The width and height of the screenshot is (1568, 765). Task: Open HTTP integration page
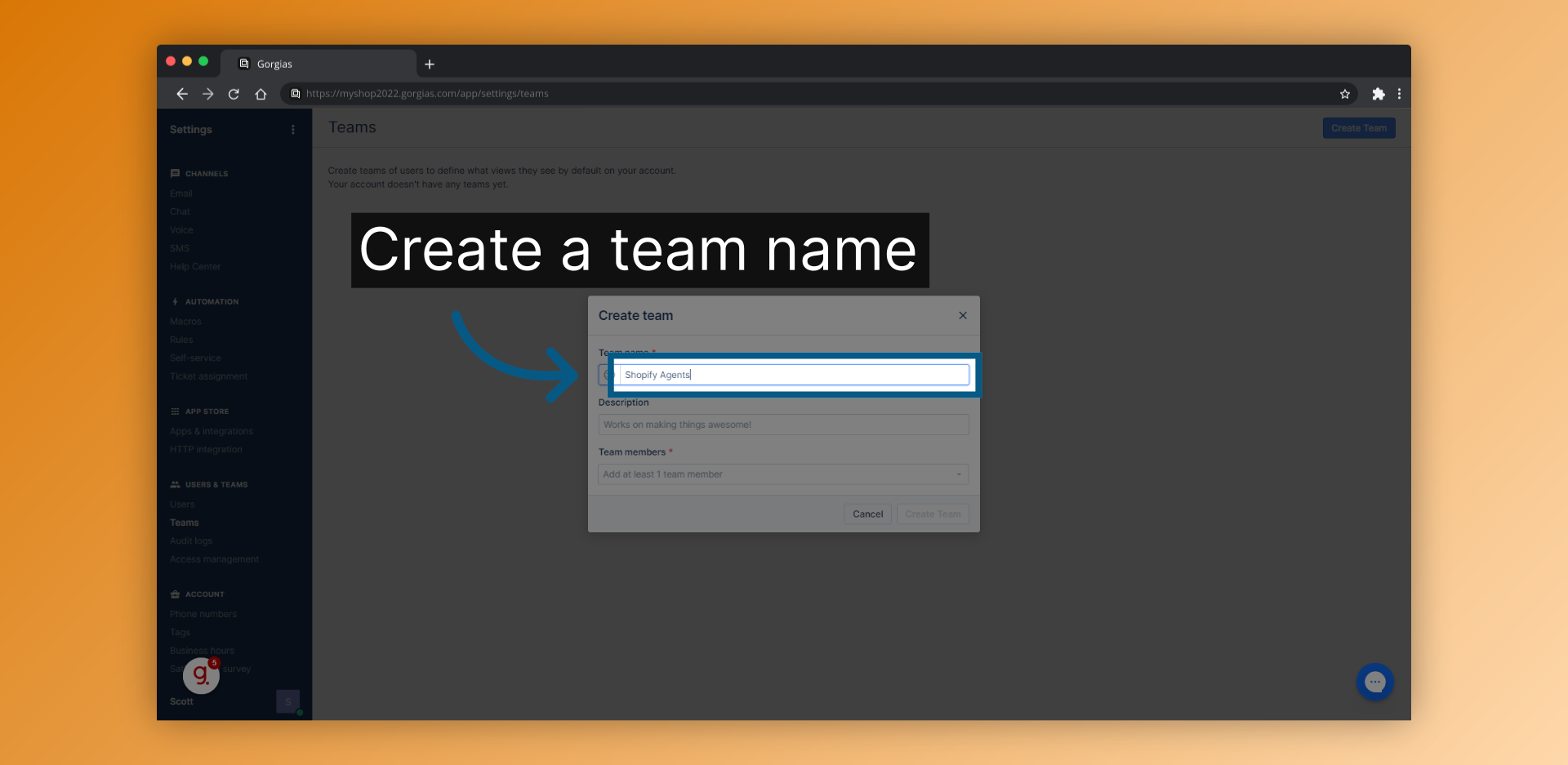click(206, 450)
